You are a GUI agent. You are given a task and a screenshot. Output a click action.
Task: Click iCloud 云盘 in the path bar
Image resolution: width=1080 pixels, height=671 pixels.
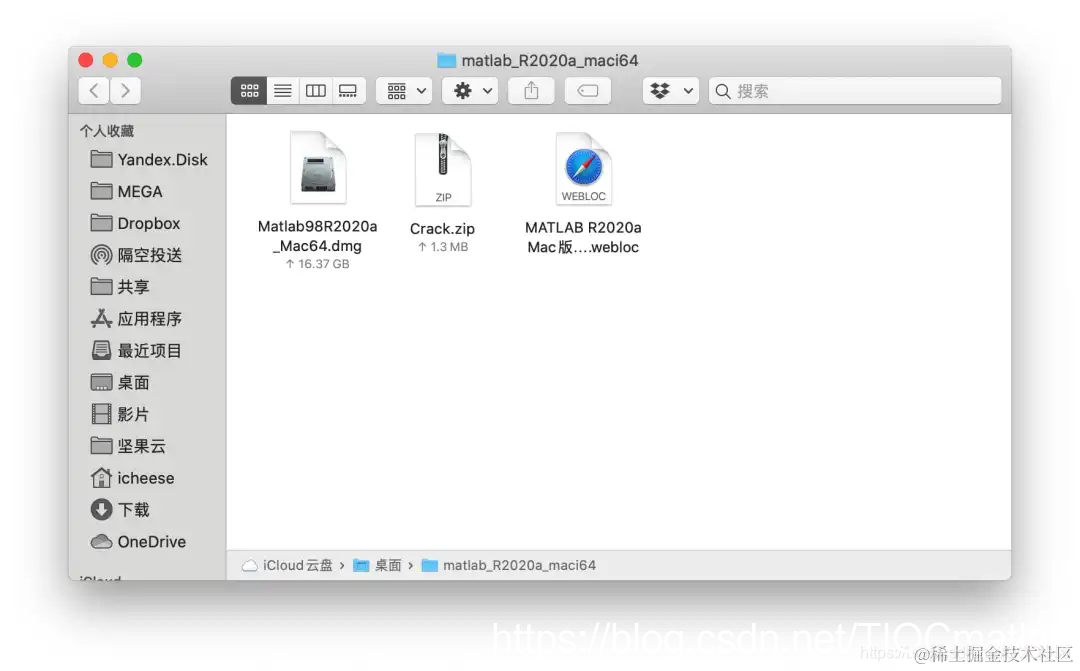(288, 566)
